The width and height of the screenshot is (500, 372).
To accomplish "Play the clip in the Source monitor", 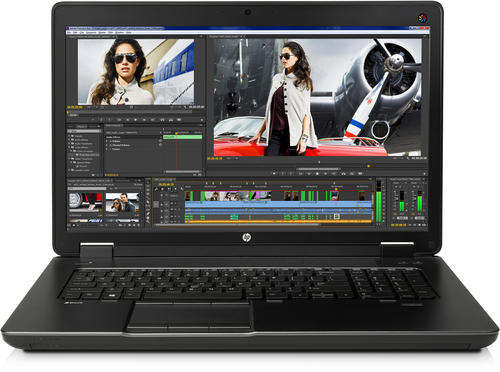I will (x=135, y=119).
